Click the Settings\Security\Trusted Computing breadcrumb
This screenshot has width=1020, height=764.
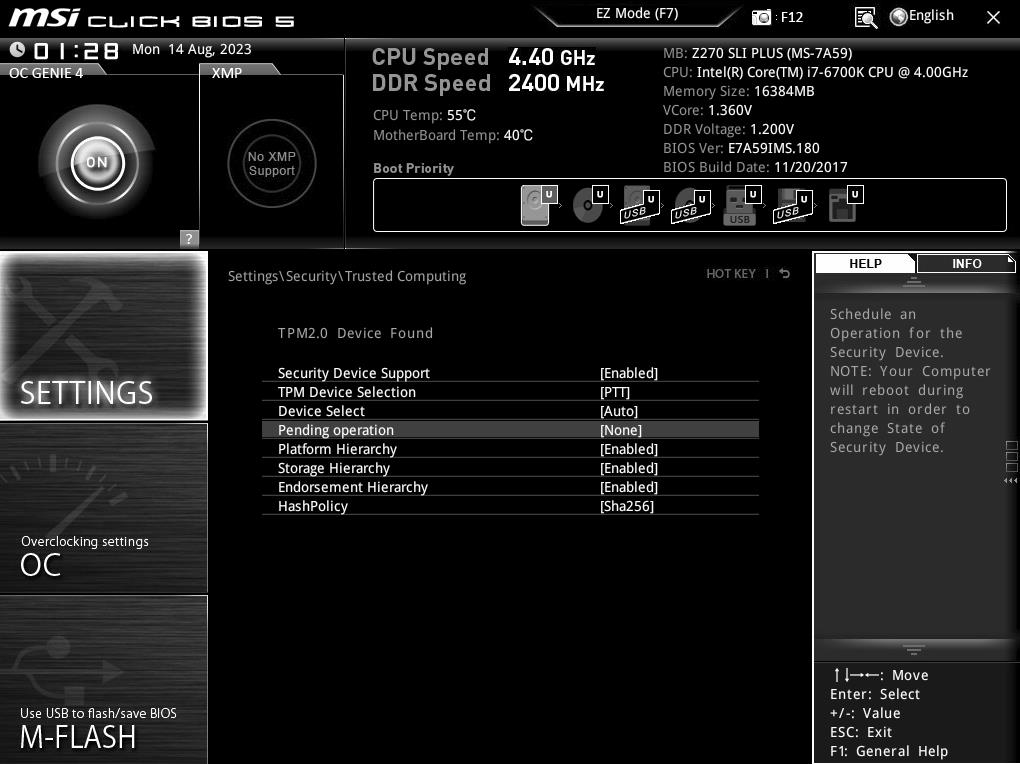[x=347, y=276]
